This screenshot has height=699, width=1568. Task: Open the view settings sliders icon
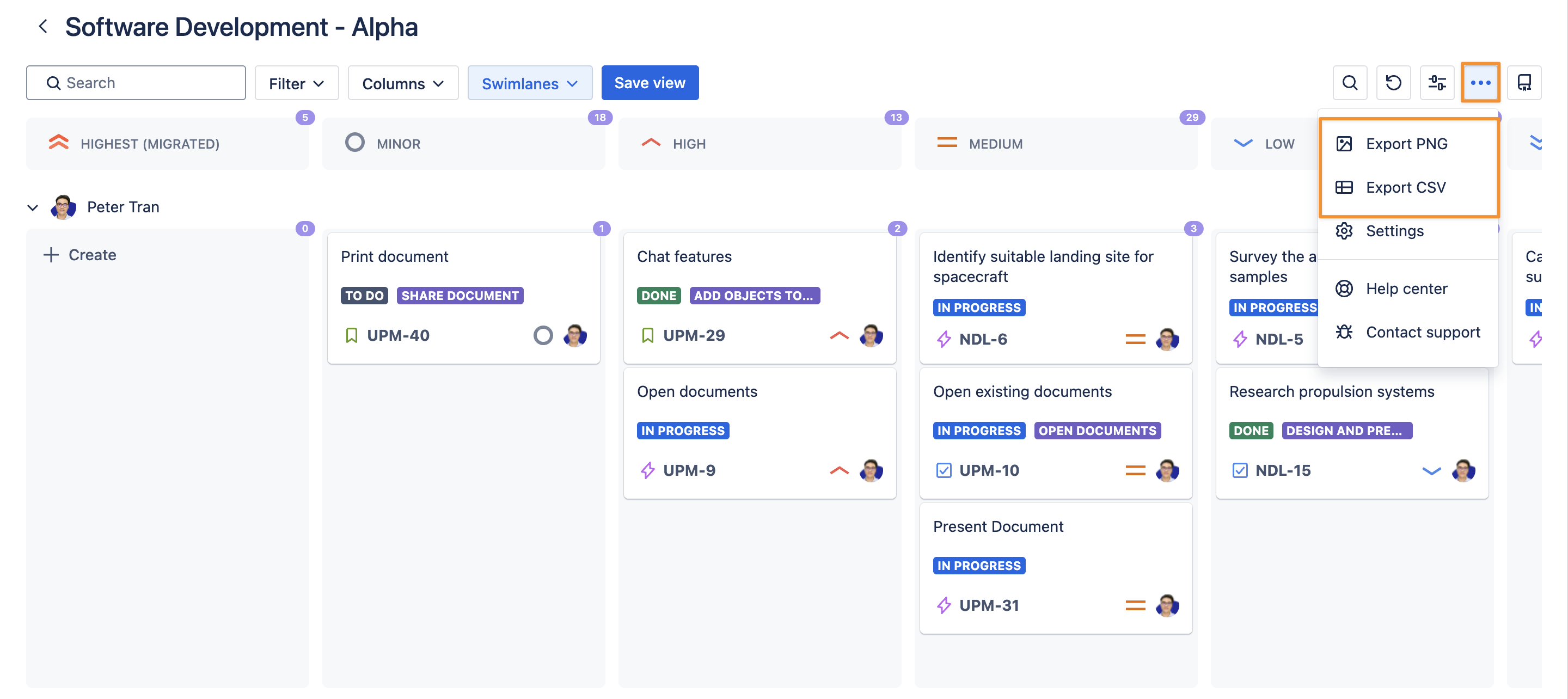click(1437, 83)
